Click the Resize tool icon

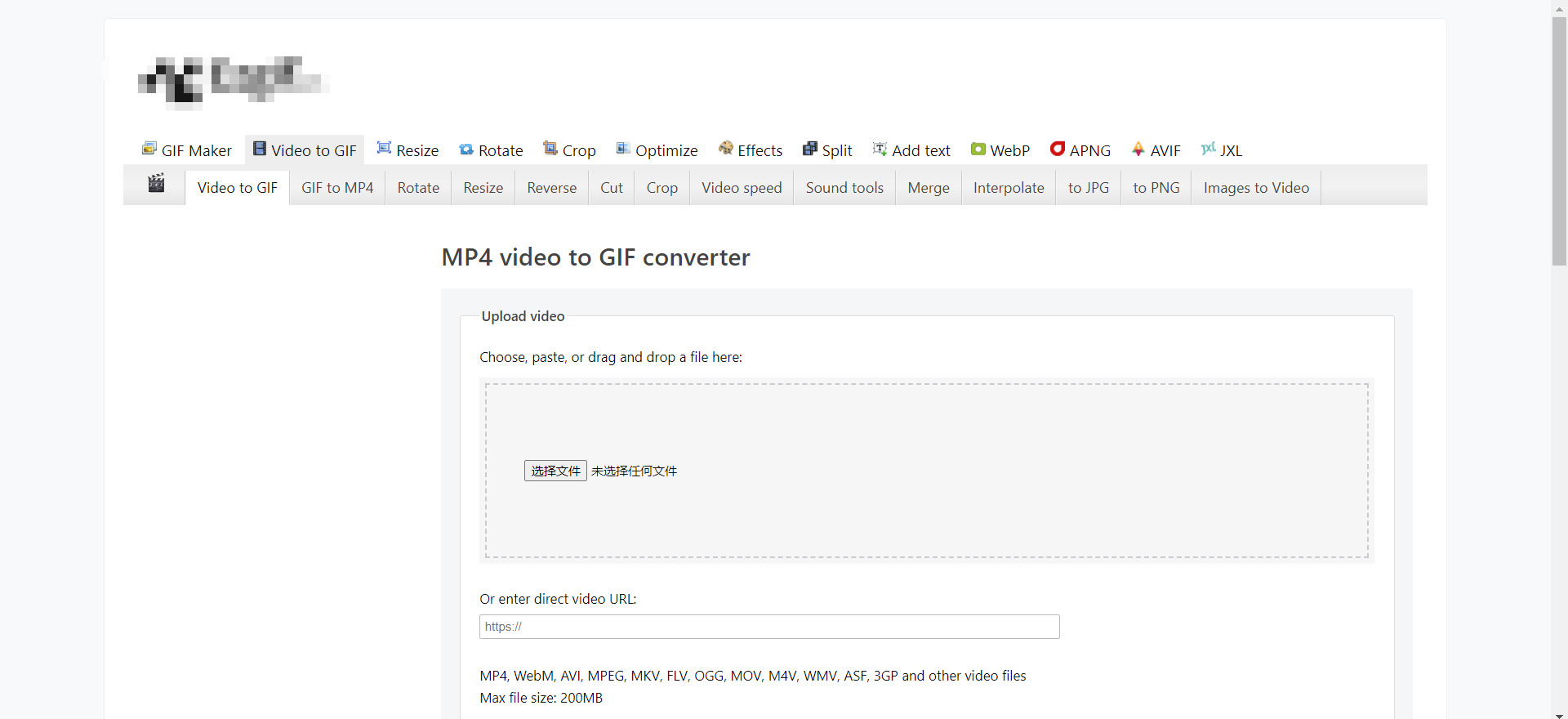click(384, 148)
